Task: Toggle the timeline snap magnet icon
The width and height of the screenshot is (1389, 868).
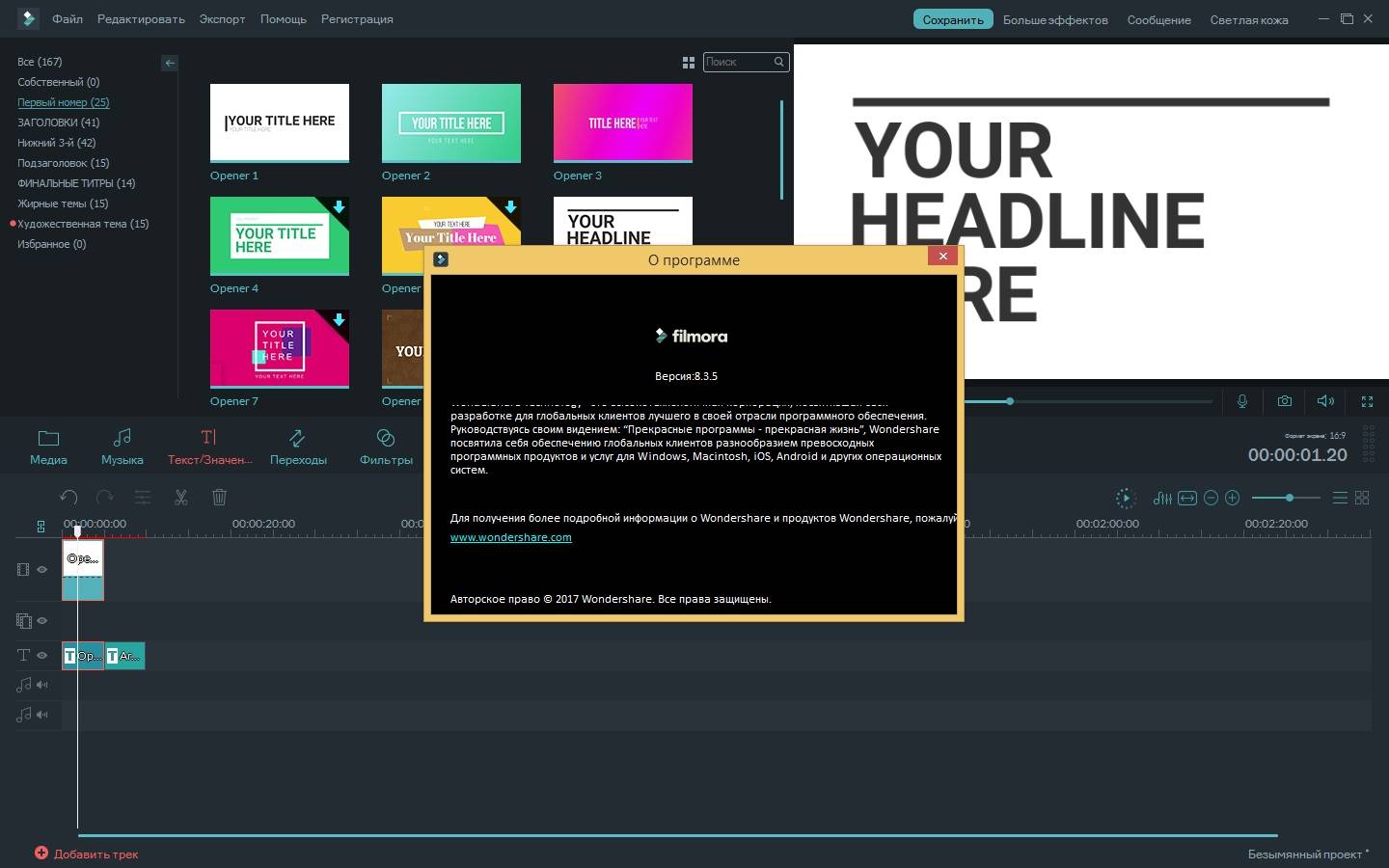Action: click(41, 526)
